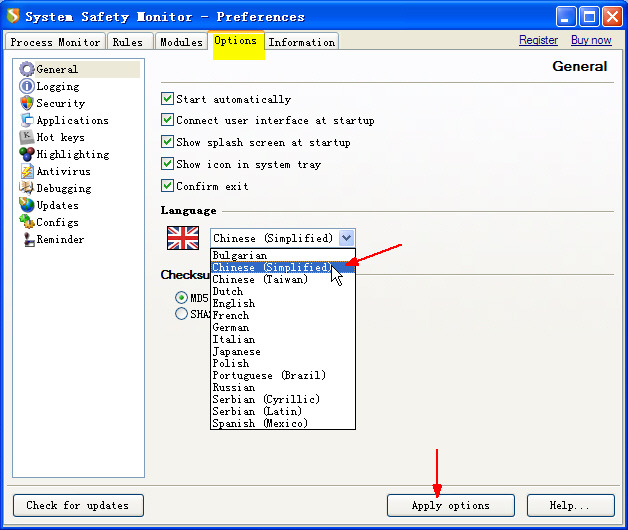Select Japanese from language list

coord(283,351)
